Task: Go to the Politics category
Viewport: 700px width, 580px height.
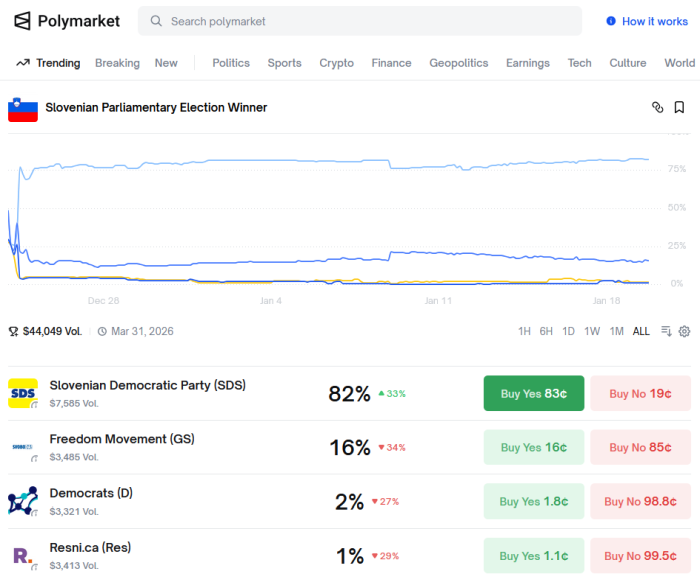Action: [x=231, y=63]
